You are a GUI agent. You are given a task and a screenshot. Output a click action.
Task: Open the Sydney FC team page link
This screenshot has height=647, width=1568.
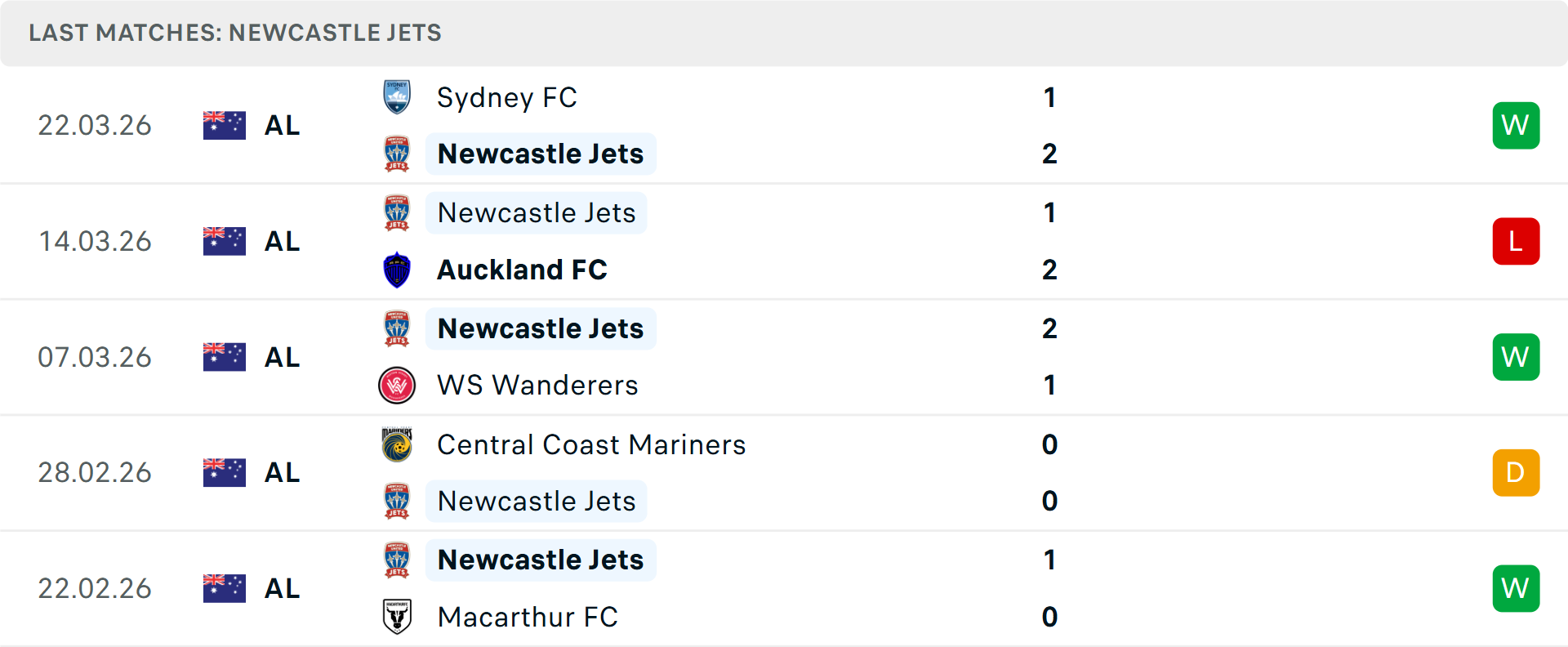click(506, 96)
